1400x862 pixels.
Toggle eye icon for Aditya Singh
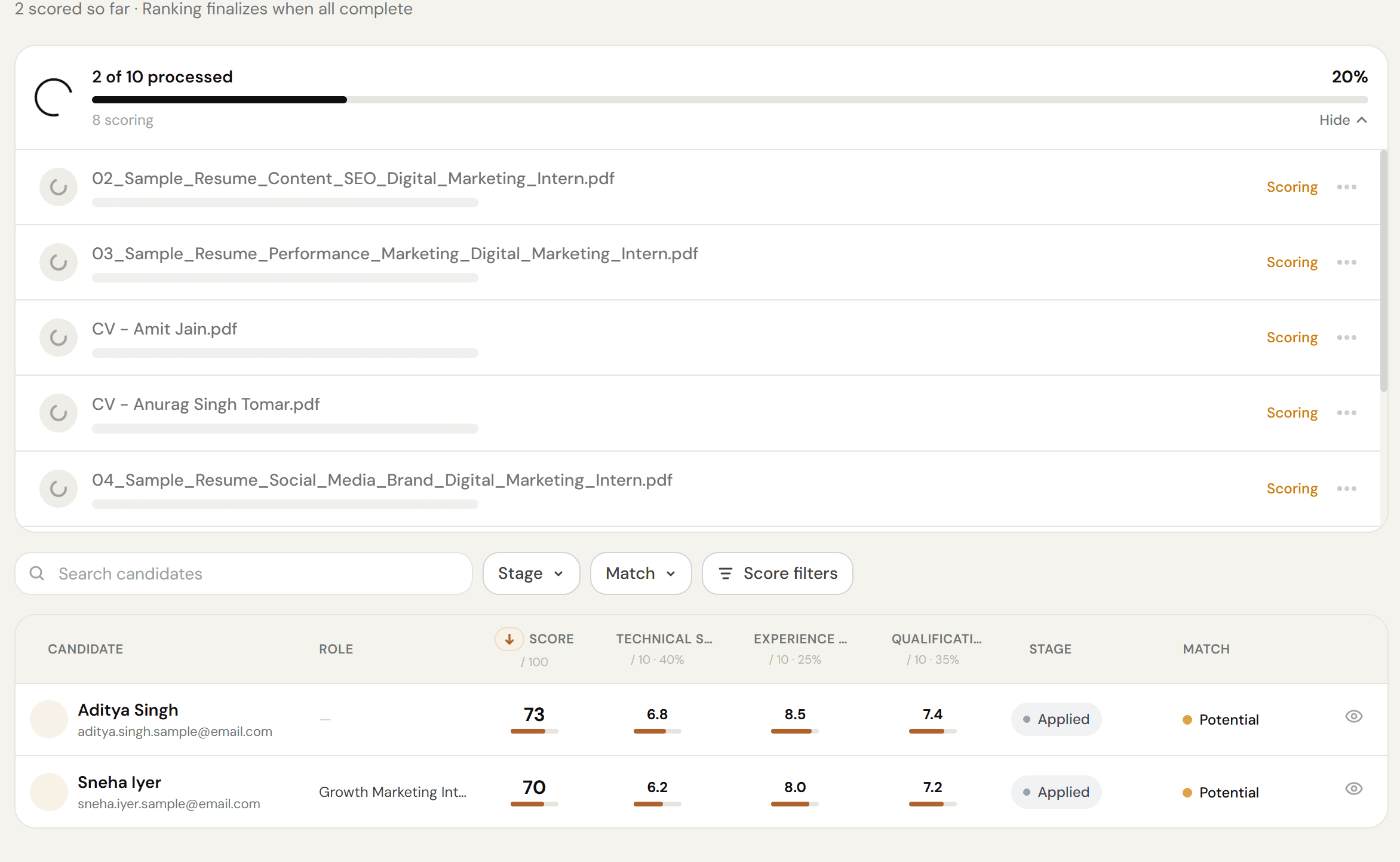coord(1353,716)
